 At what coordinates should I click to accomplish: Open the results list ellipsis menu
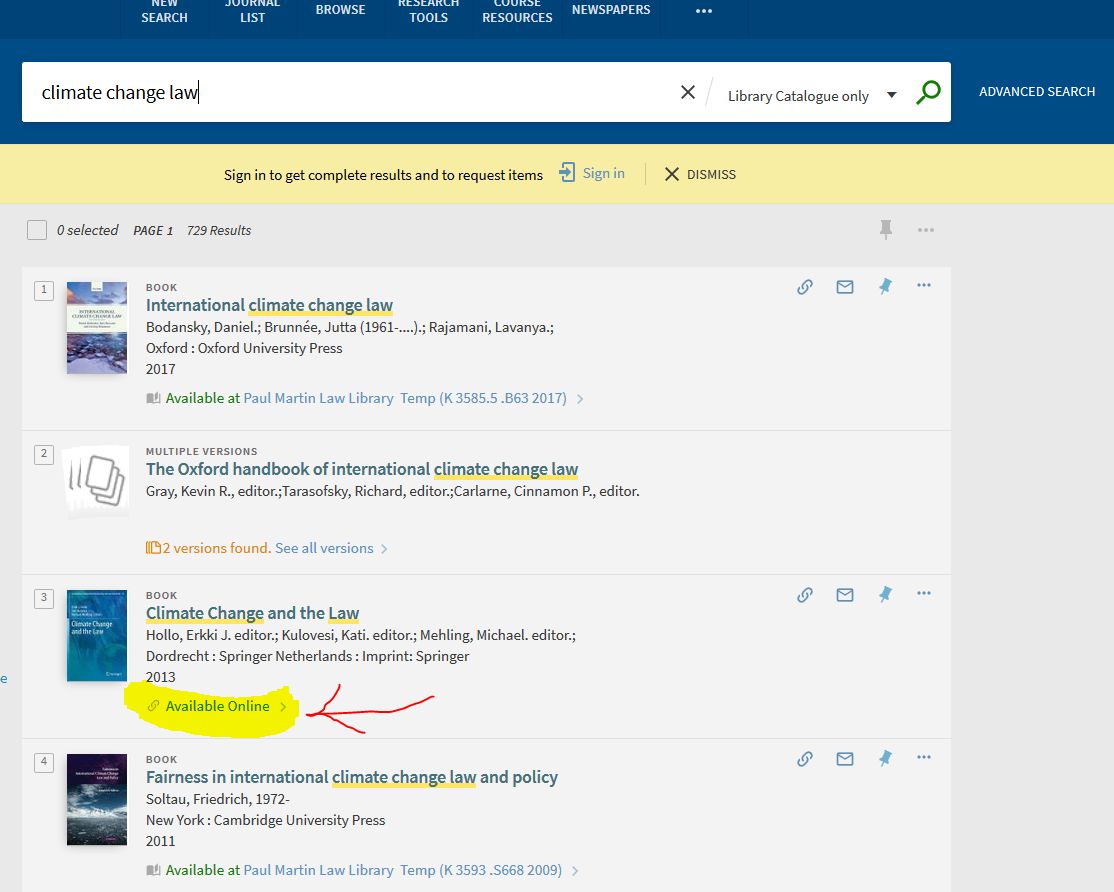tap(925, 229)
